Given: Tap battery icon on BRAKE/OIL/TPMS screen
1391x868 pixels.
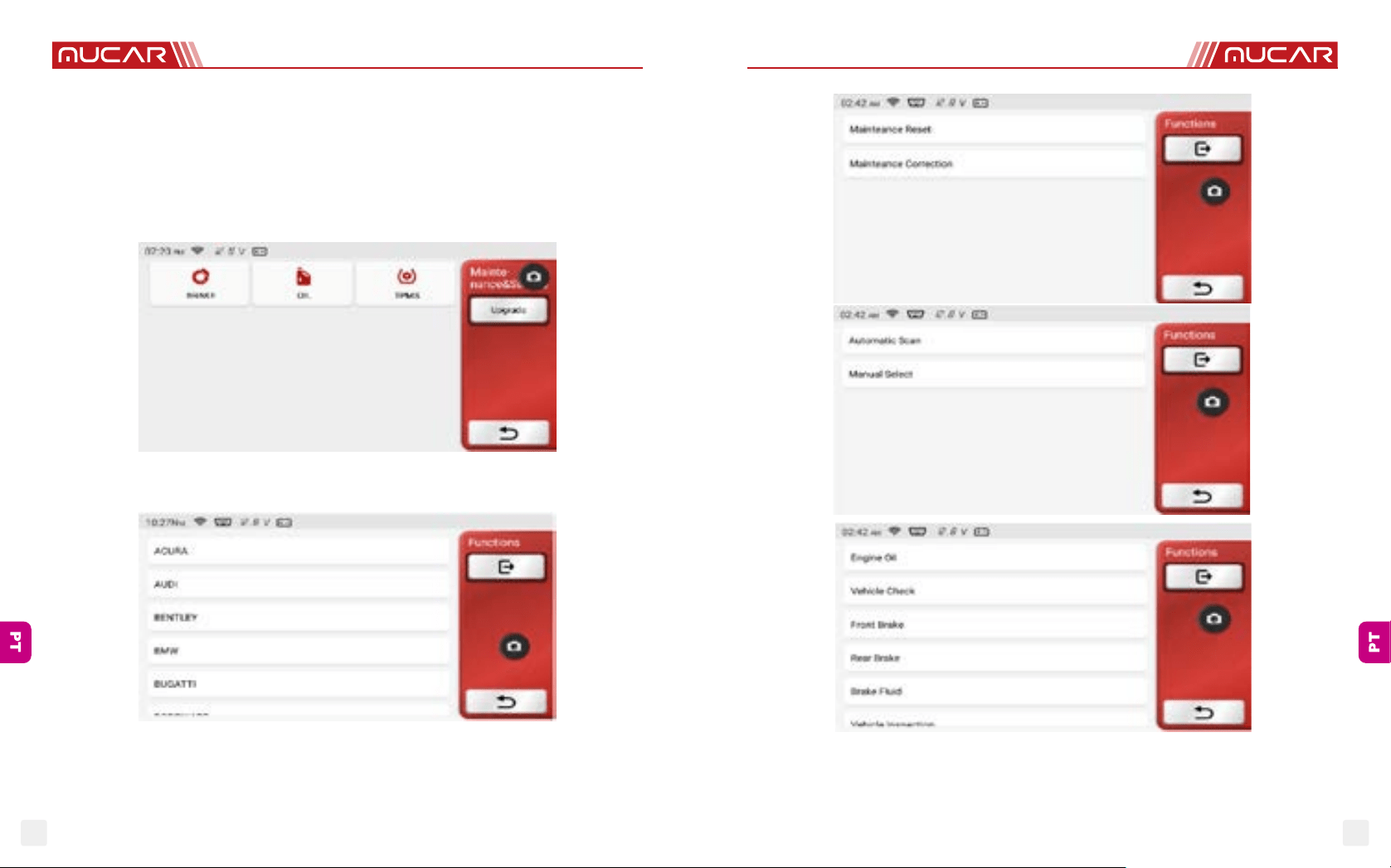Looking at the screenshot, I should coord(260,251).
